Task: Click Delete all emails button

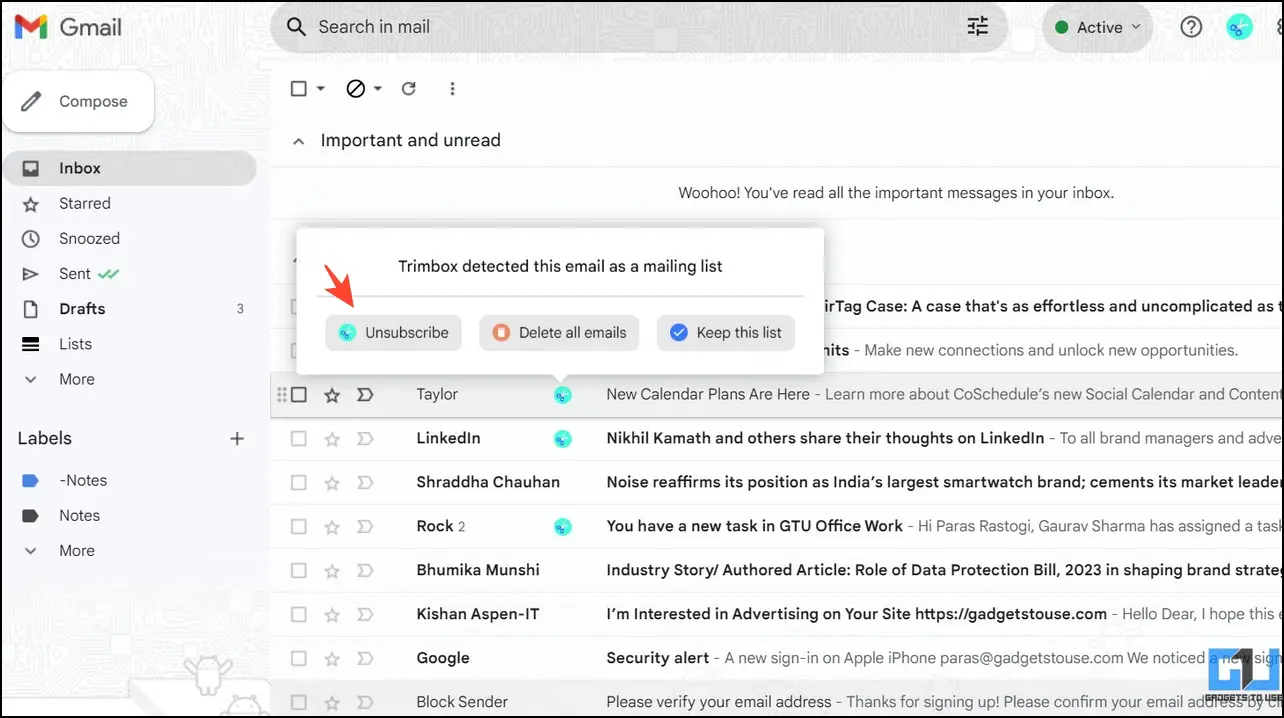Action: 560,333
